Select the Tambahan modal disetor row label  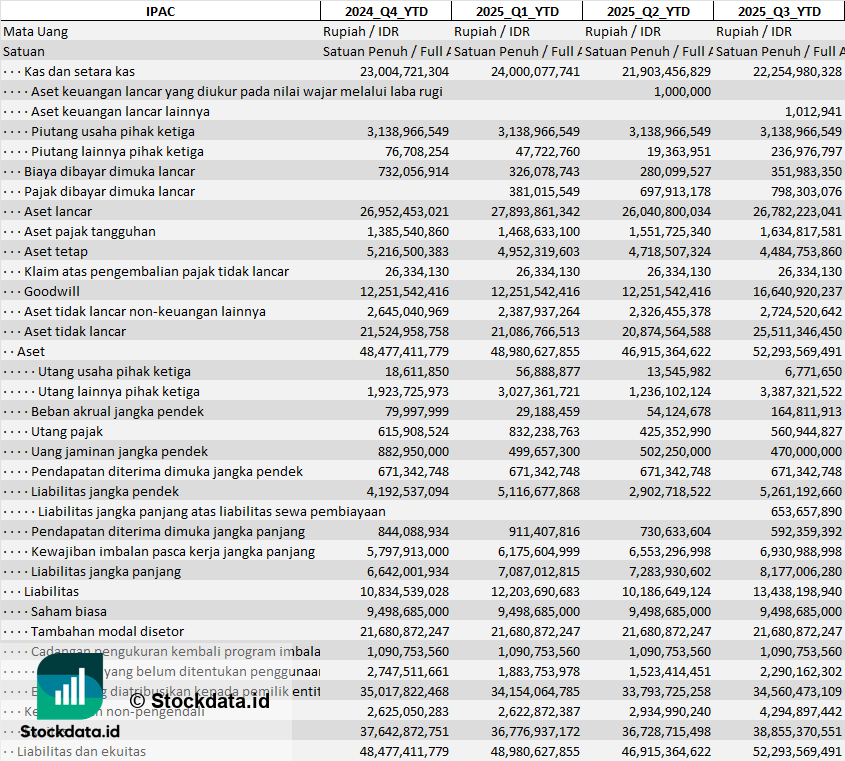pos(107,631)
